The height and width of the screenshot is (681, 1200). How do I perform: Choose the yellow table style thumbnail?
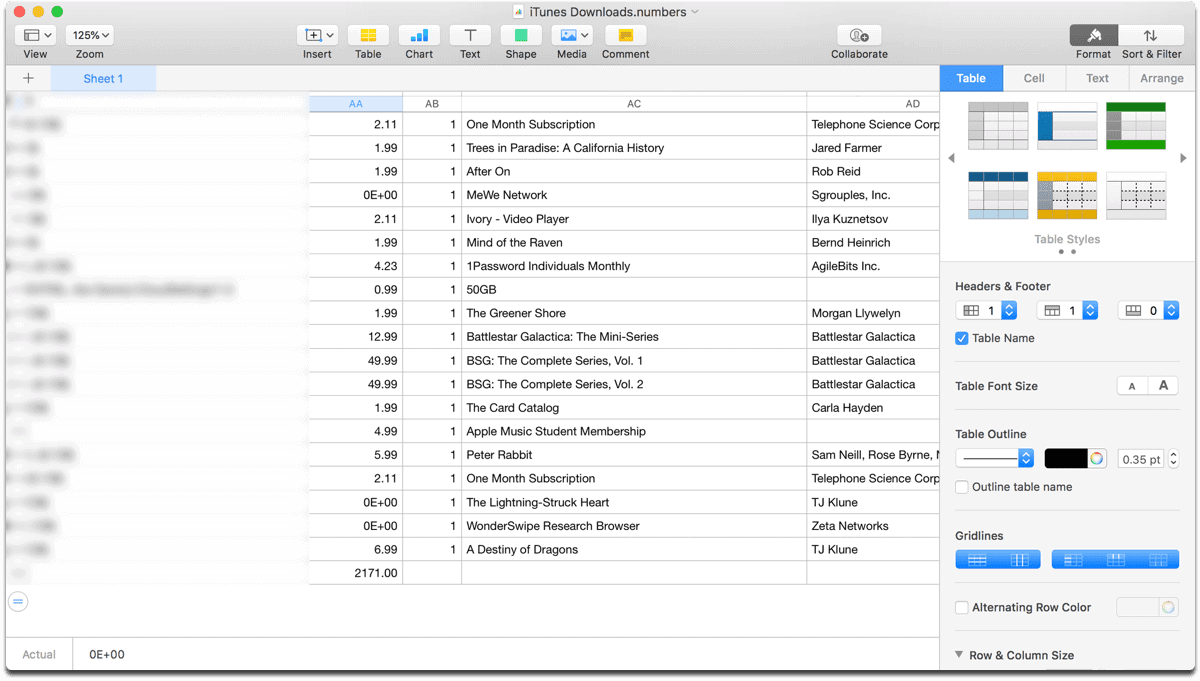point(1067,195)
